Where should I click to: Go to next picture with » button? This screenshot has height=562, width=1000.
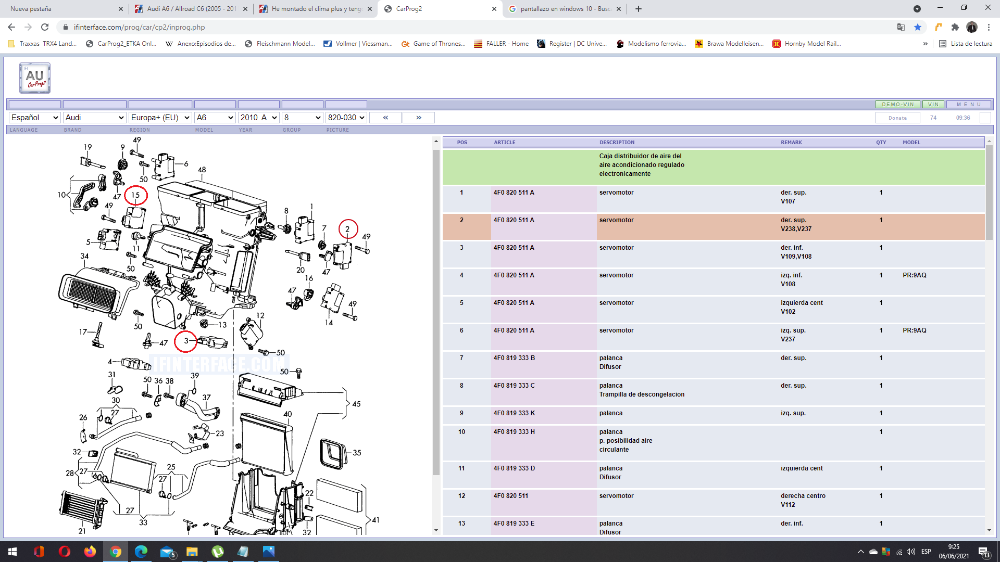pyautogui.click(x=418, y=117)
